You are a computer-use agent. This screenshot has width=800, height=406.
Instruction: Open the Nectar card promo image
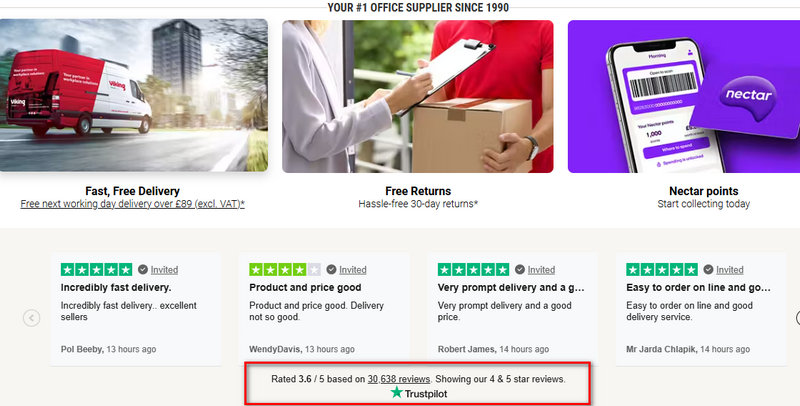684,96
